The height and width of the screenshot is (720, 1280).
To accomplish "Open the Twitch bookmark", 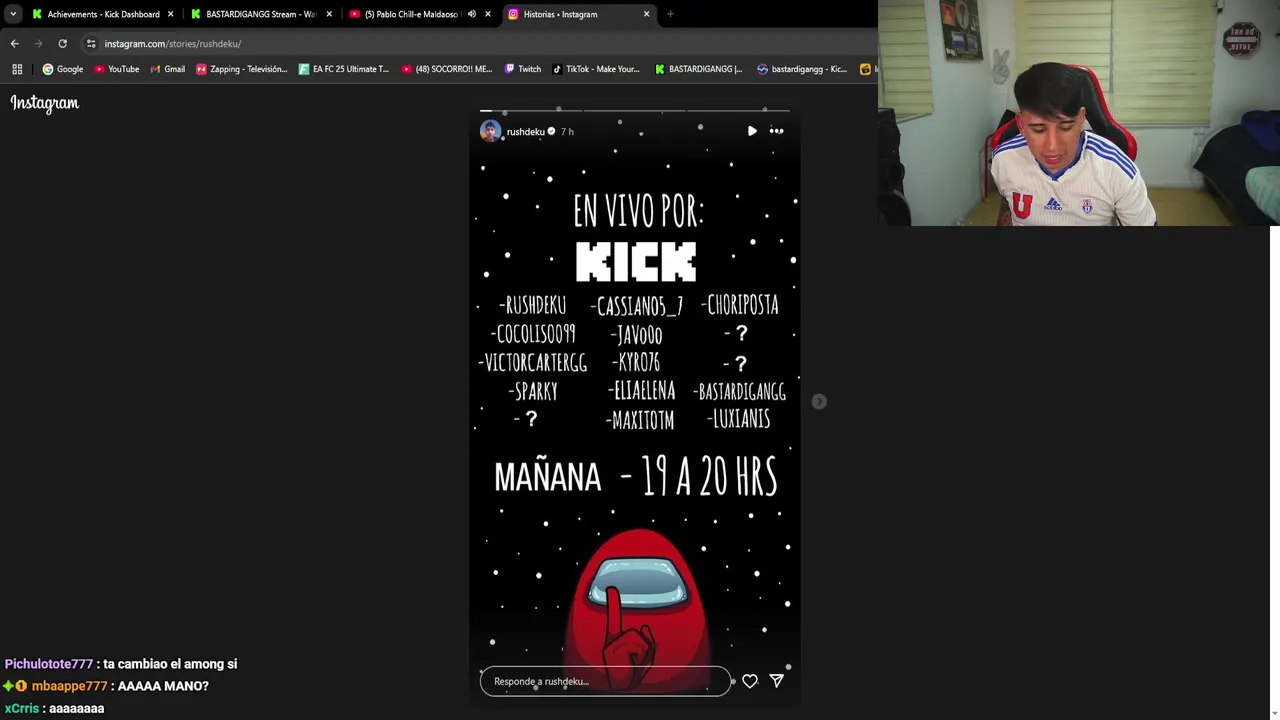I will pyautogui.click(x=522, y=69).
